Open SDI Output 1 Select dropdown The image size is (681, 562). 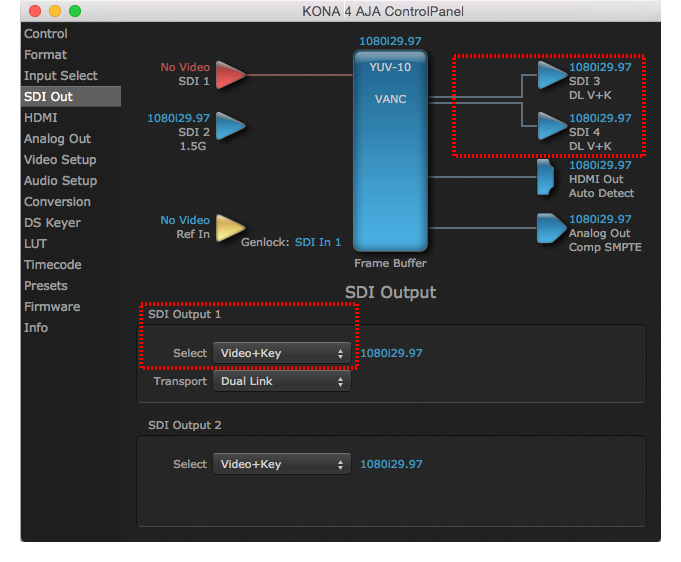tap(281, 353)
